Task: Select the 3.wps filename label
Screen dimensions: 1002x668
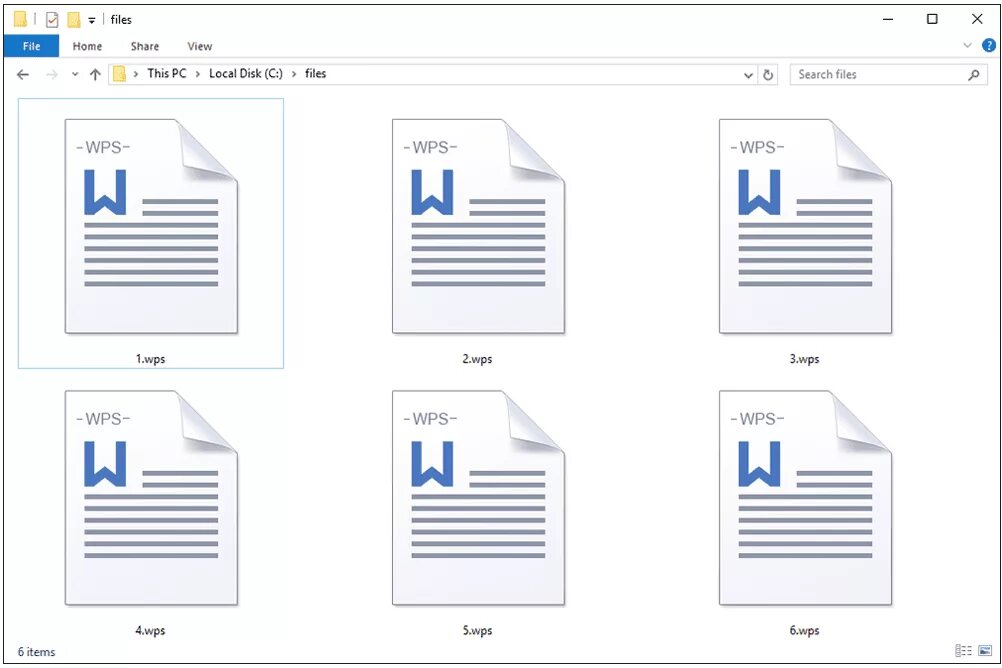Action: pos(805,359)
